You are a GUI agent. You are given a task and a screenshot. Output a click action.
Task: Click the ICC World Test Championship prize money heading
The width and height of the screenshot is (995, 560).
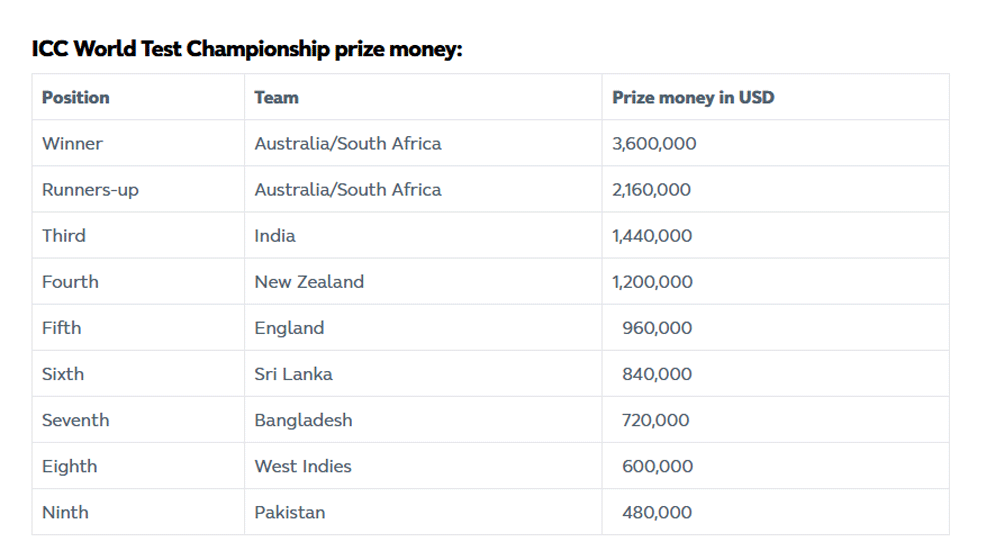tap(247, 49)
